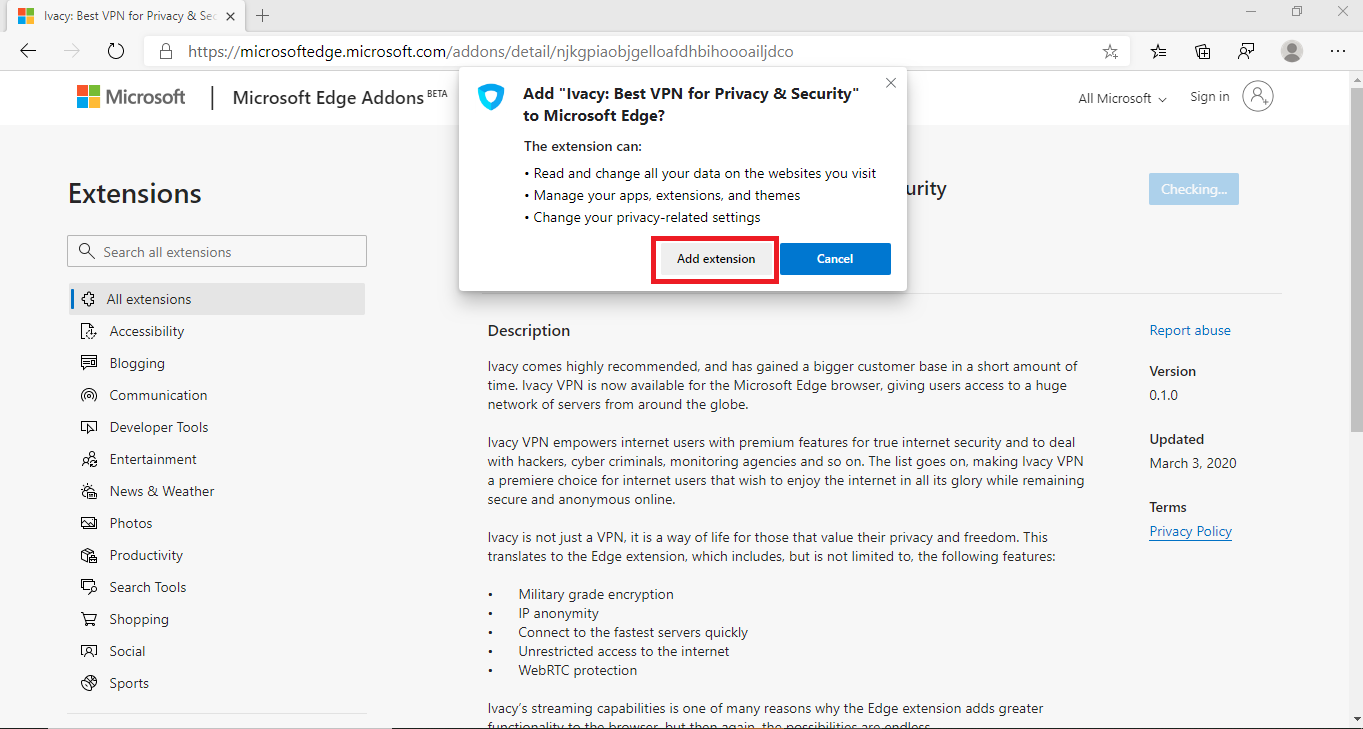This screenshot has height=729, width=1363.
Task: Click the WebRTC protection bullet
Action: click(577, 670)
